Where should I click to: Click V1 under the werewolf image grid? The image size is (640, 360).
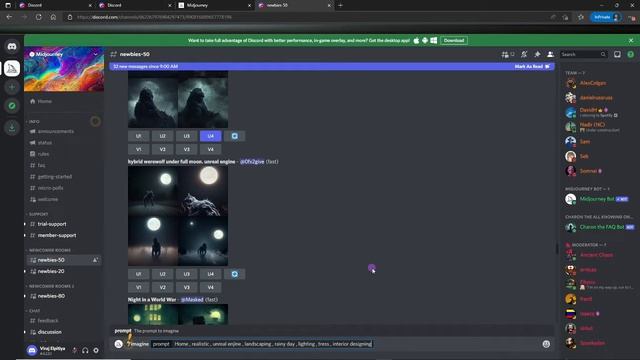138,287
